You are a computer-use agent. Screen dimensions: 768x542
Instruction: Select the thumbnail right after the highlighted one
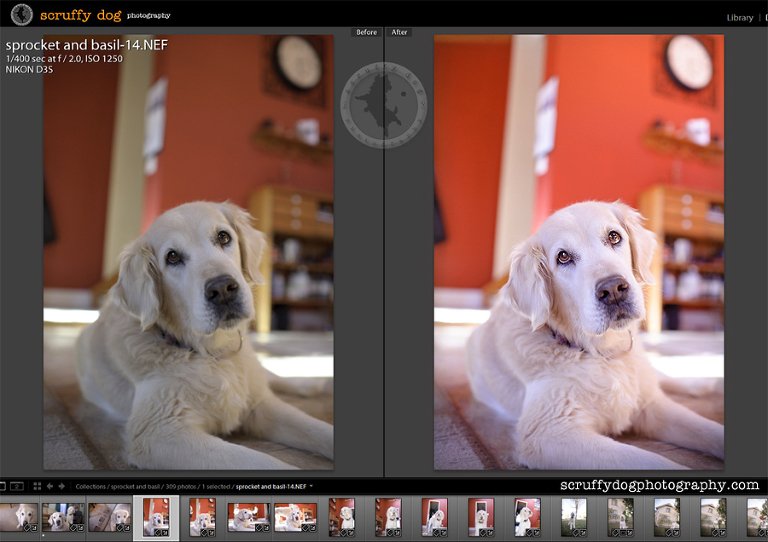[x=202, y=517]
